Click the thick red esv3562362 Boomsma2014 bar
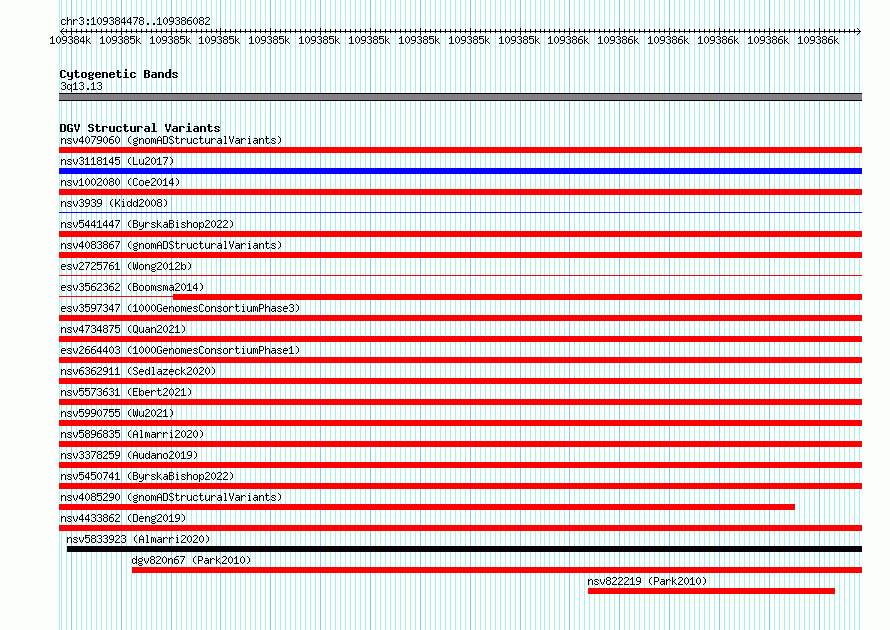The image size is (890, 630). (x=518, y=297)
